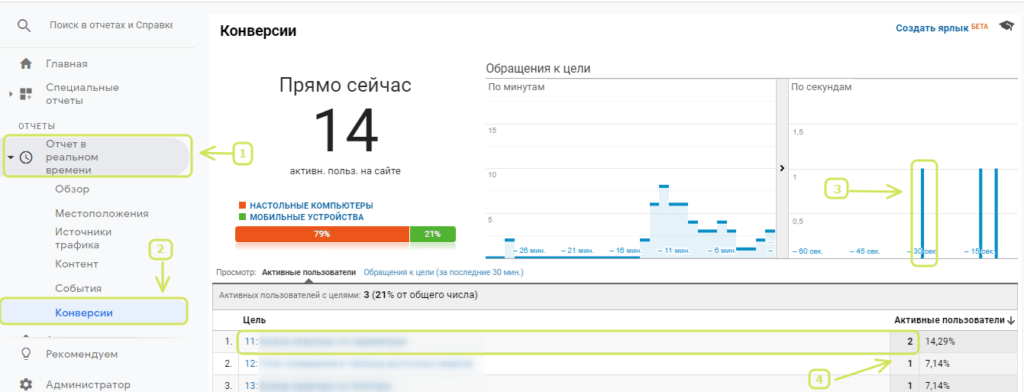Click the НАСТОЛЬНЫЕ КОМПЬЮТЕРЫ legend link
The width and height of the screenshot is (1024, 392).
point(311,205)
